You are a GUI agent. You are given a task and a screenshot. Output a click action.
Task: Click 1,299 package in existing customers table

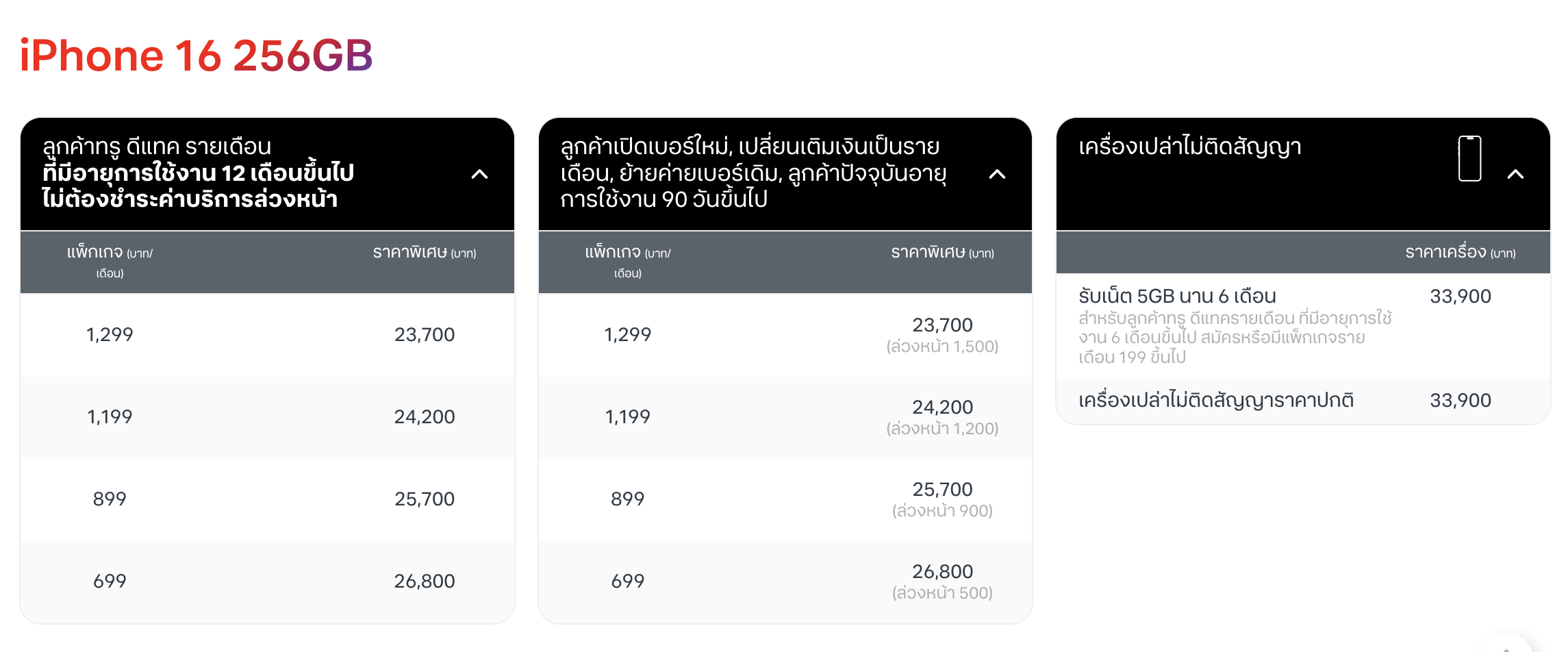click(110, 335)
